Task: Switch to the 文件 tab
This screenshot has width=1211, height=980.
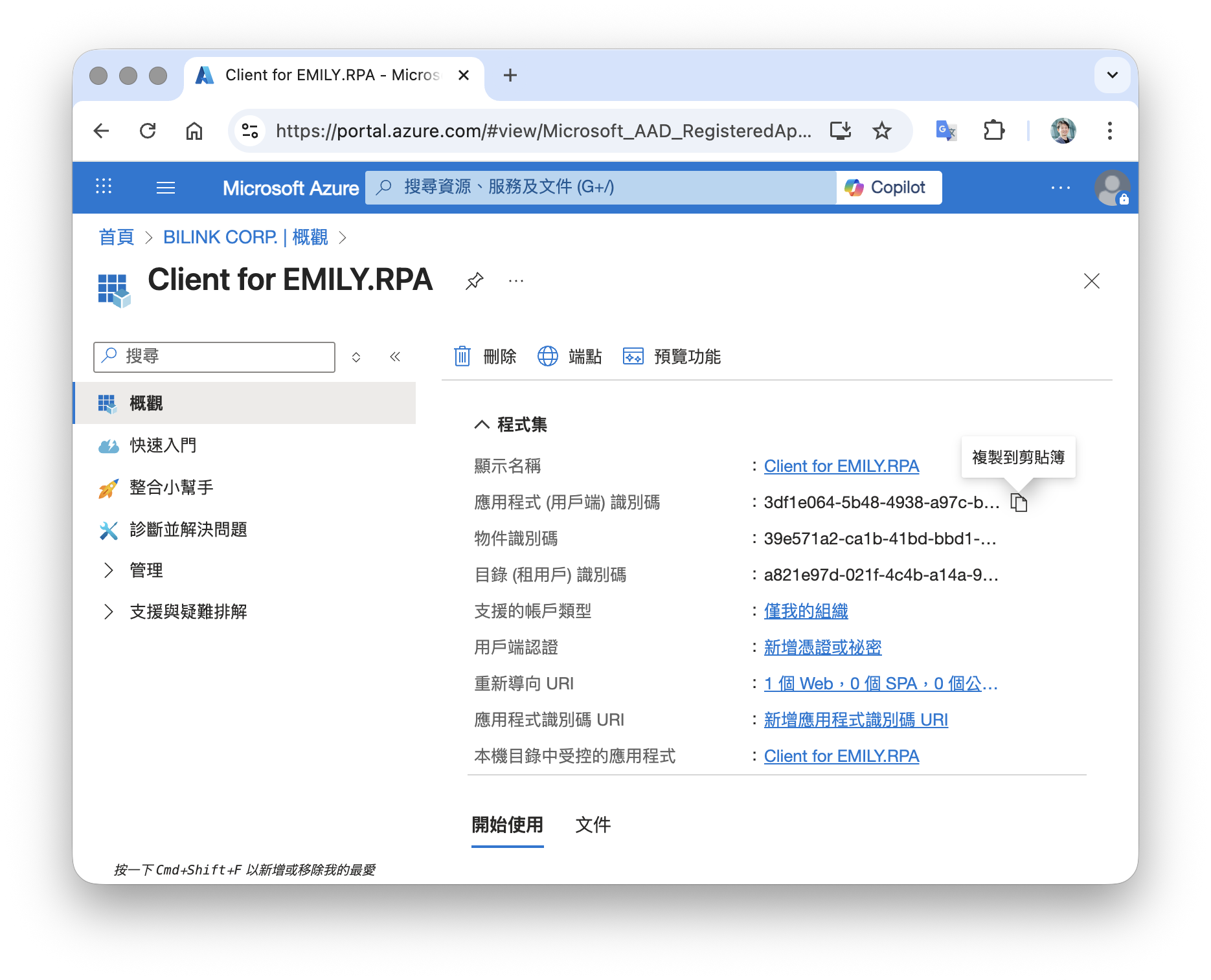Action: coord(593,825)
